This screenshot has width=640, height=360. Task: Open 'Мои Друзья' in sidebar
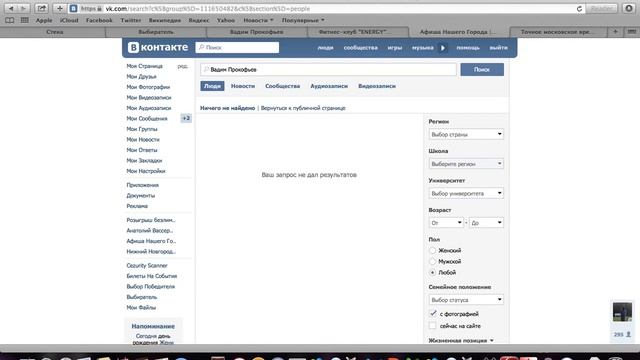(141, 76)
